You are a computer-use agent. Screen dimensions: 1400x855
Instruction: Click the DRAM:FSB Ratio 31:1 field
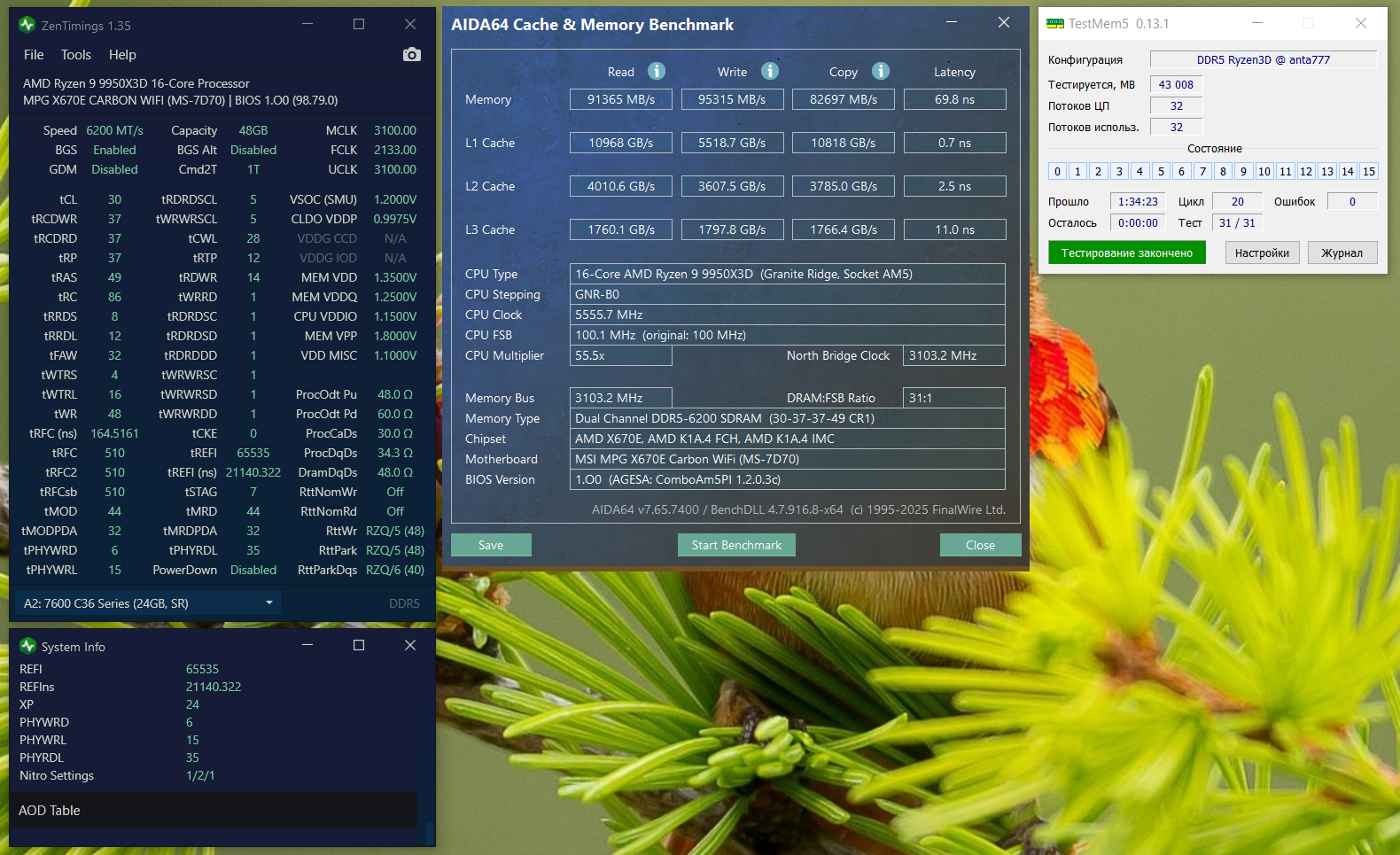point(954,398)
